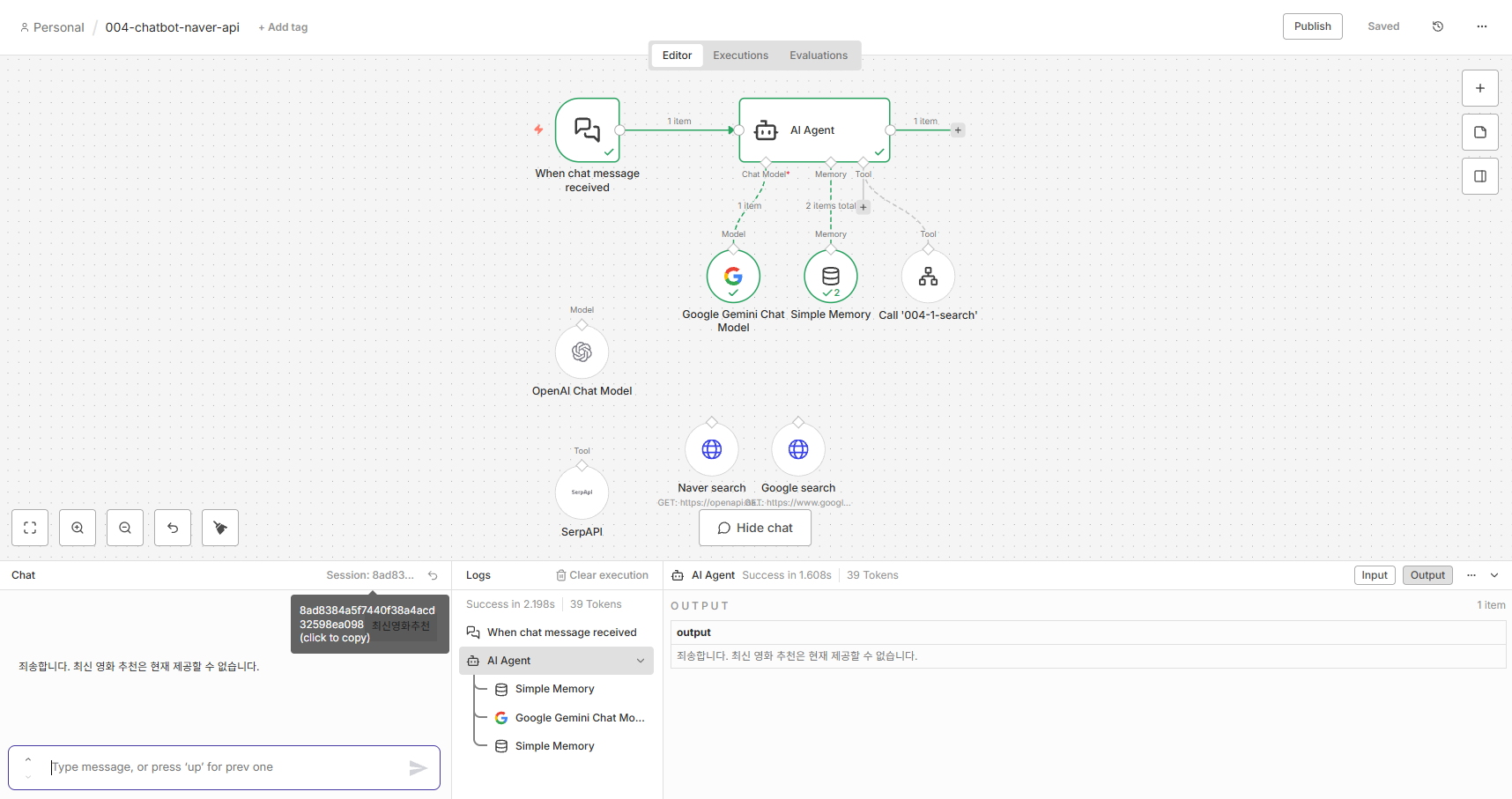Select the Naver search node
Screen dimensions: 1512x799
tap(712, 449)
